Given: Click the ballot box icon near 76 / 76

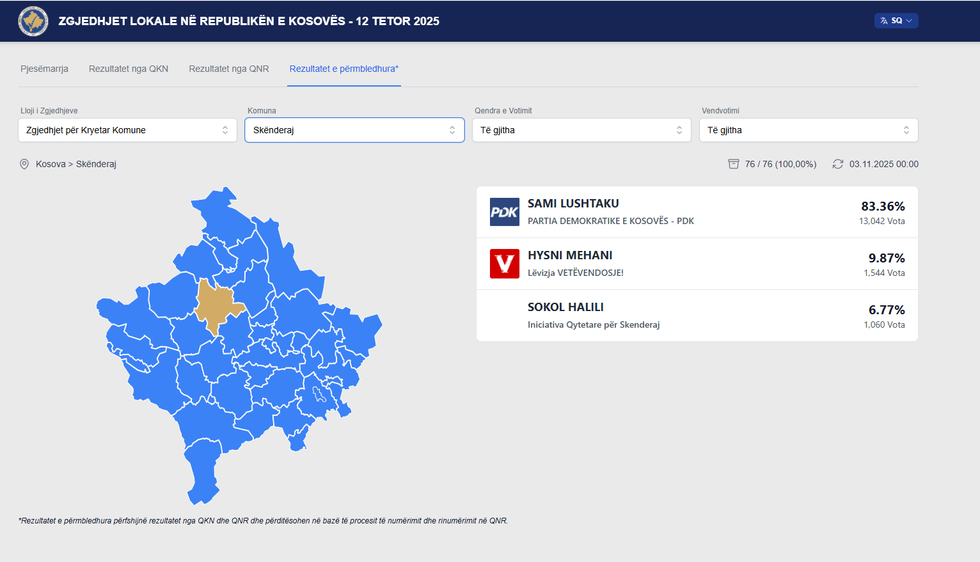Looking at the screenshot, I should (x=734, y=164).
